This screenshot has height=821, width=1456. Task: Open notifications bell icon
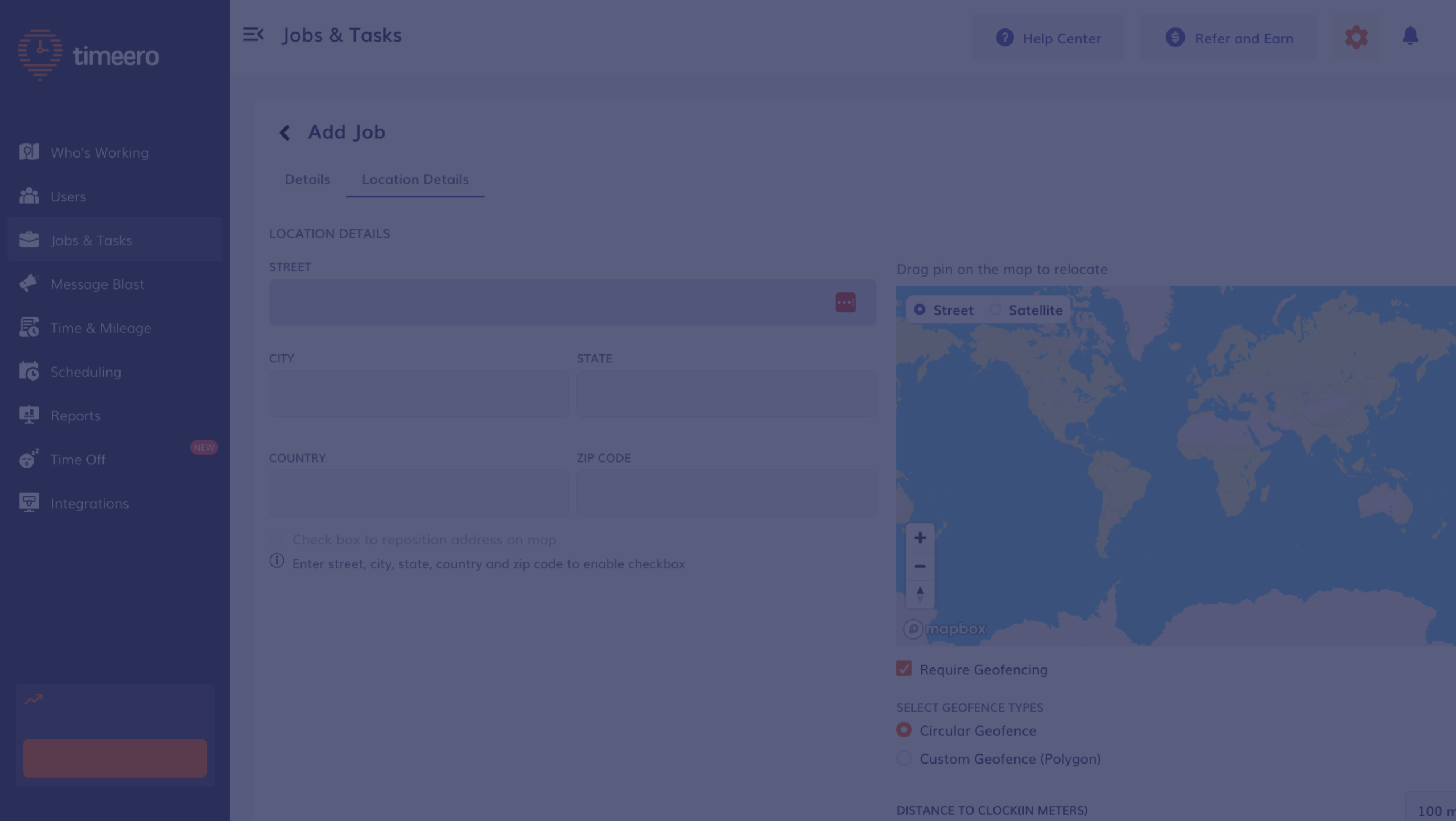click(1409, 36)
